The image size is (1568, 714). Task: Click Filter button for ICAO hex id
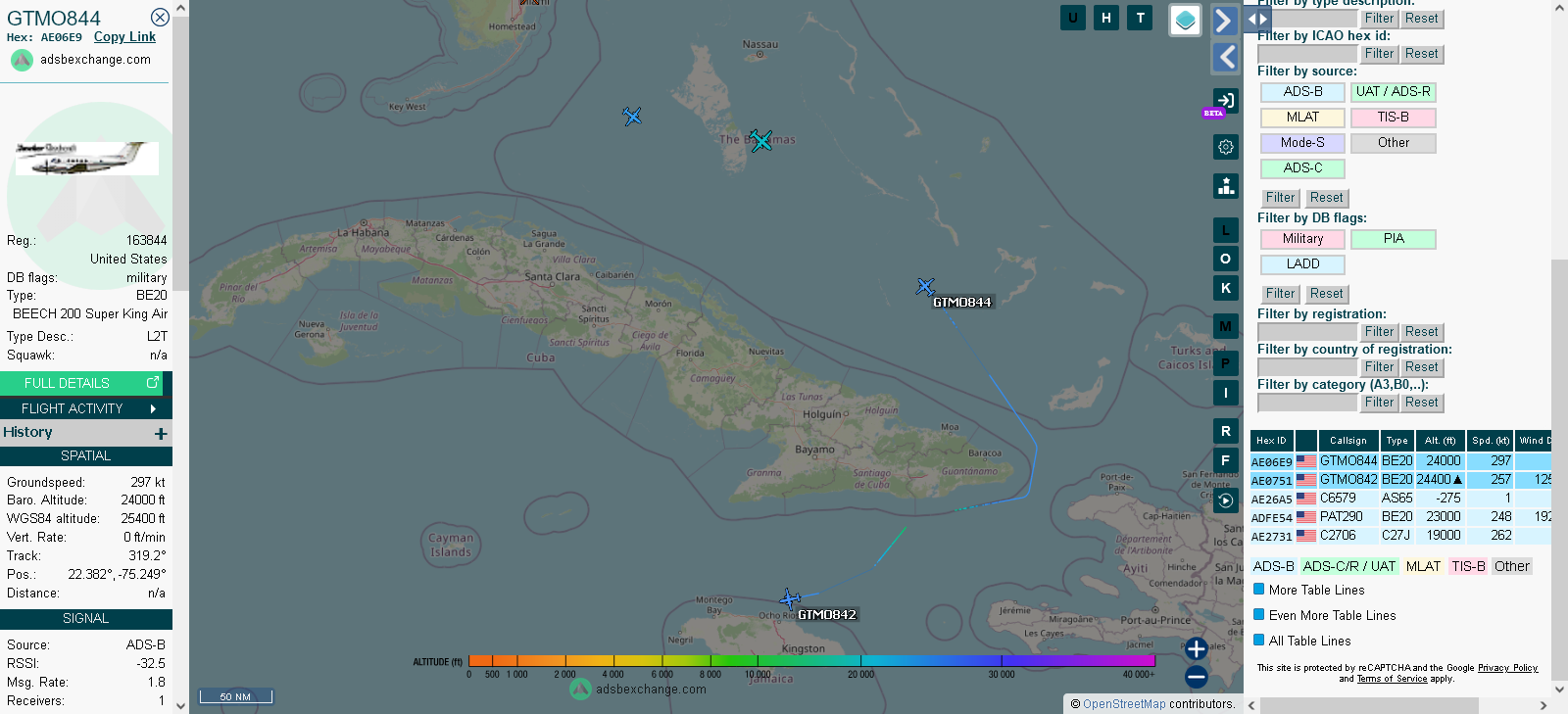(1379, 54)
